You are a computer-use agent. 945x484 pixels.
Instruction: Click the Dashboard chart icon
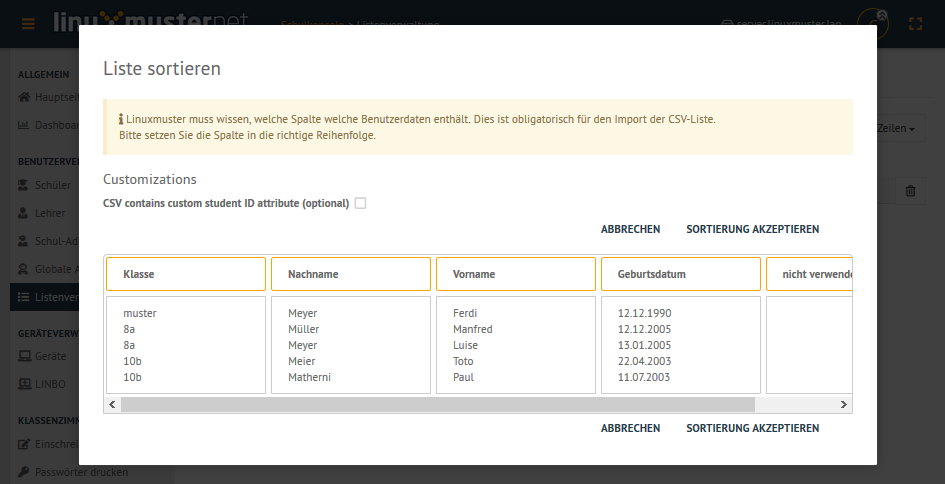point(24,125)
